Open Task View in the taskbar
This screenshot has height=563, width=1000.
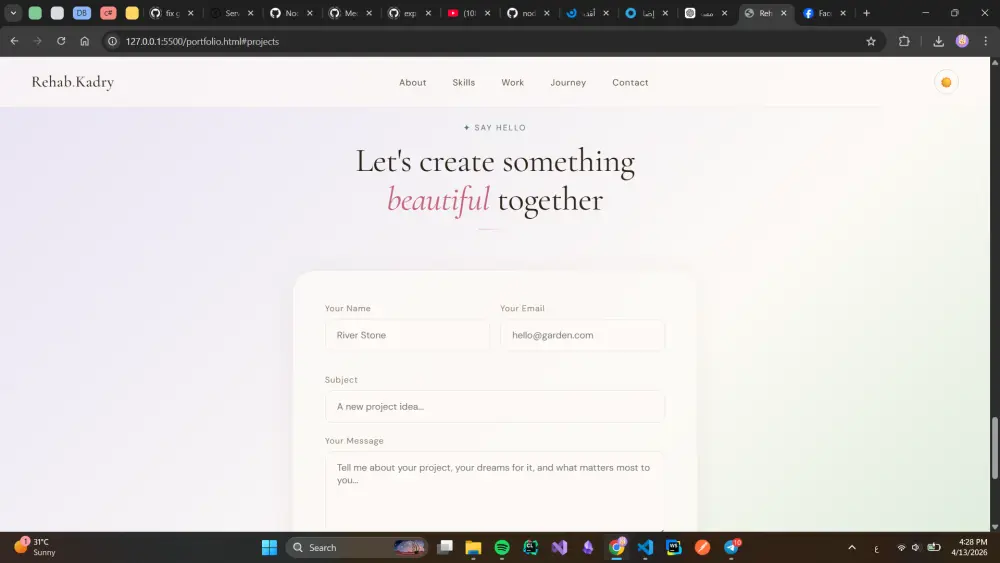pyautogui.click(x=445, y=547)
